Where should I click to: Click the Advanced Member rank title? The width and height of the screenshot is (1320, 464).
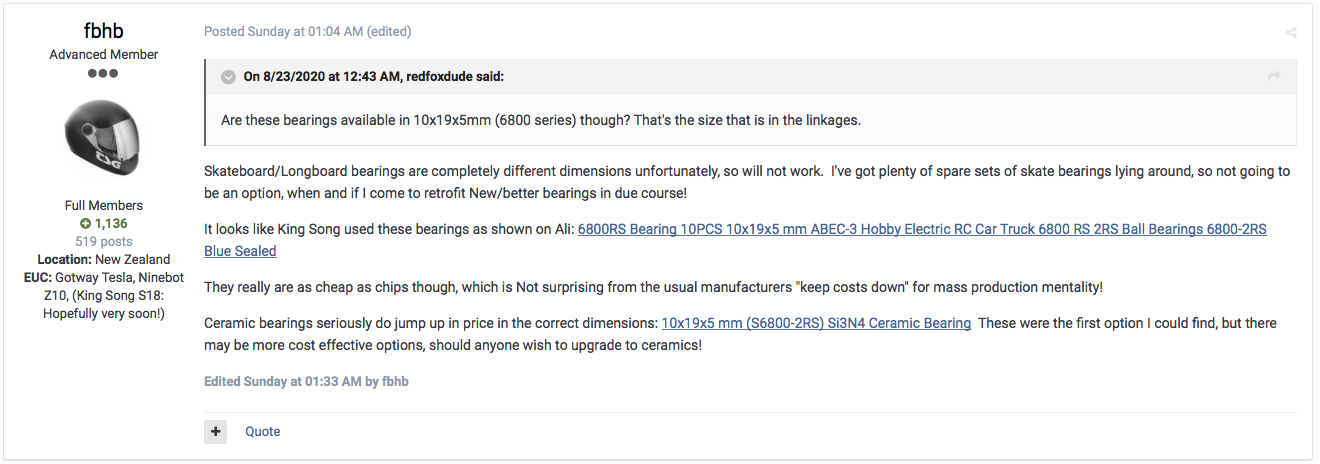point(103,54)
